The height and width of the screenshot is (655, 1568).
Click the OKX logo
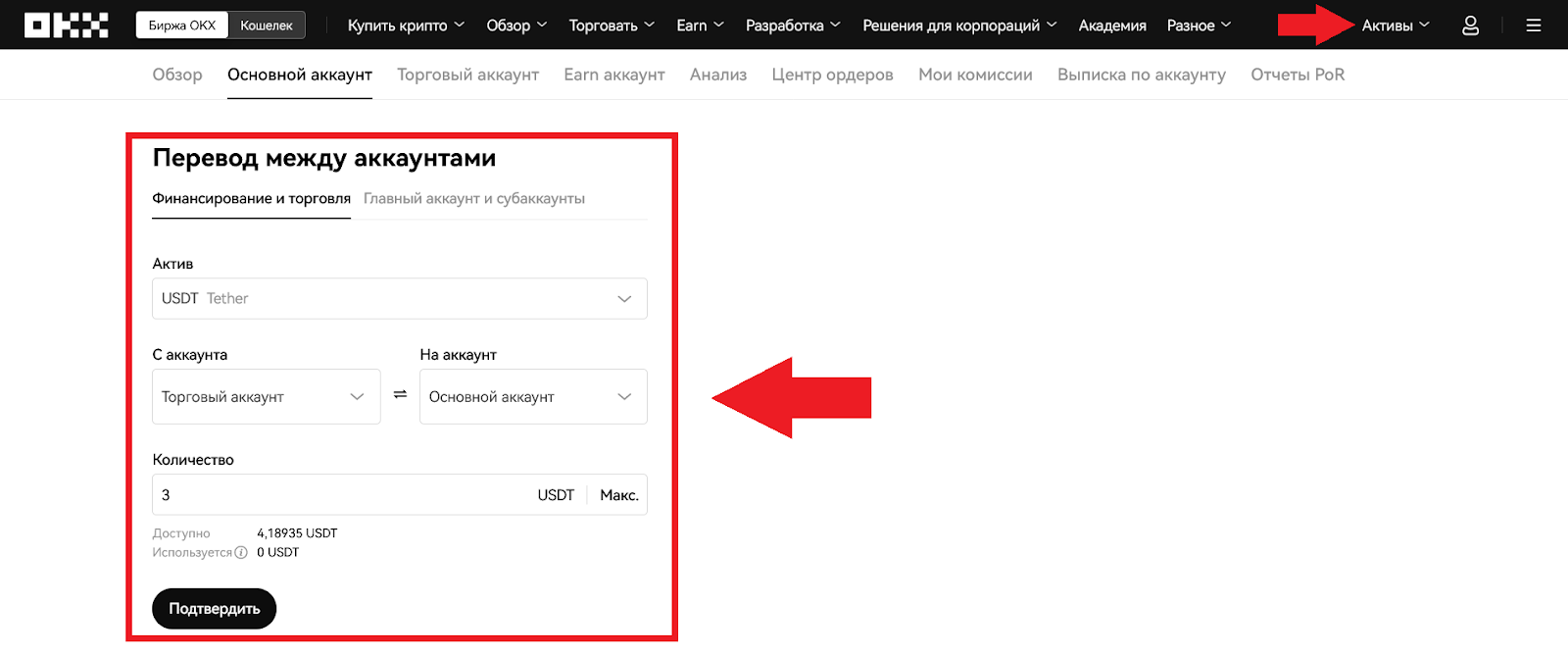click(67, 25)
